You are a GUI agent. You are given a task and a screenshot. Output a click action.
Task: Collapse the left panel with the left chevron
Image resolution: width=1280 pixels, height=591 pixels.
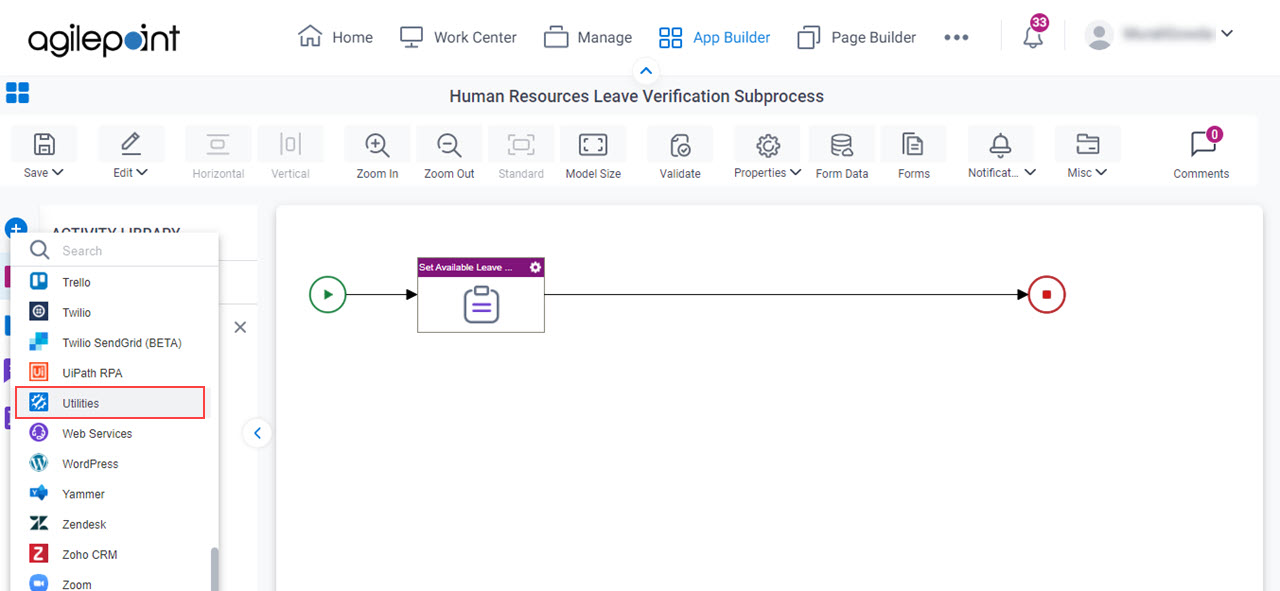click(257, 433)
